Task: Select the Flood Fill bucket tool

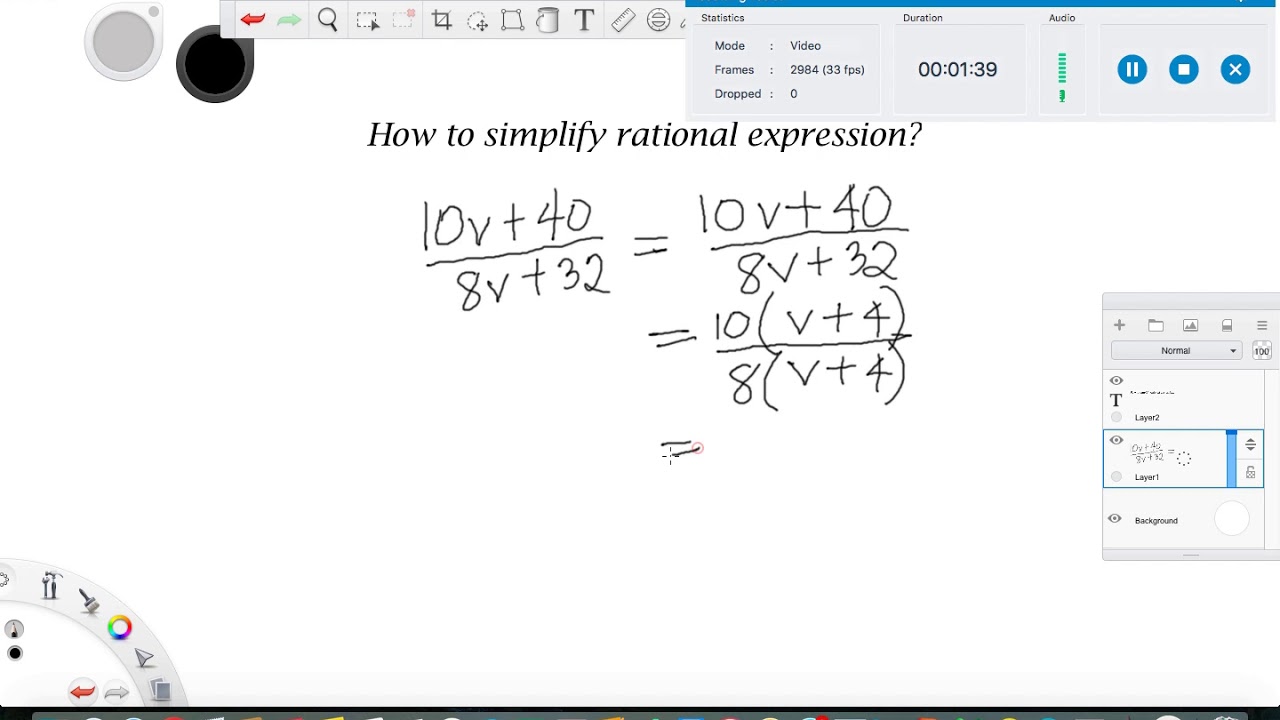Action: [x=547, y=20]
